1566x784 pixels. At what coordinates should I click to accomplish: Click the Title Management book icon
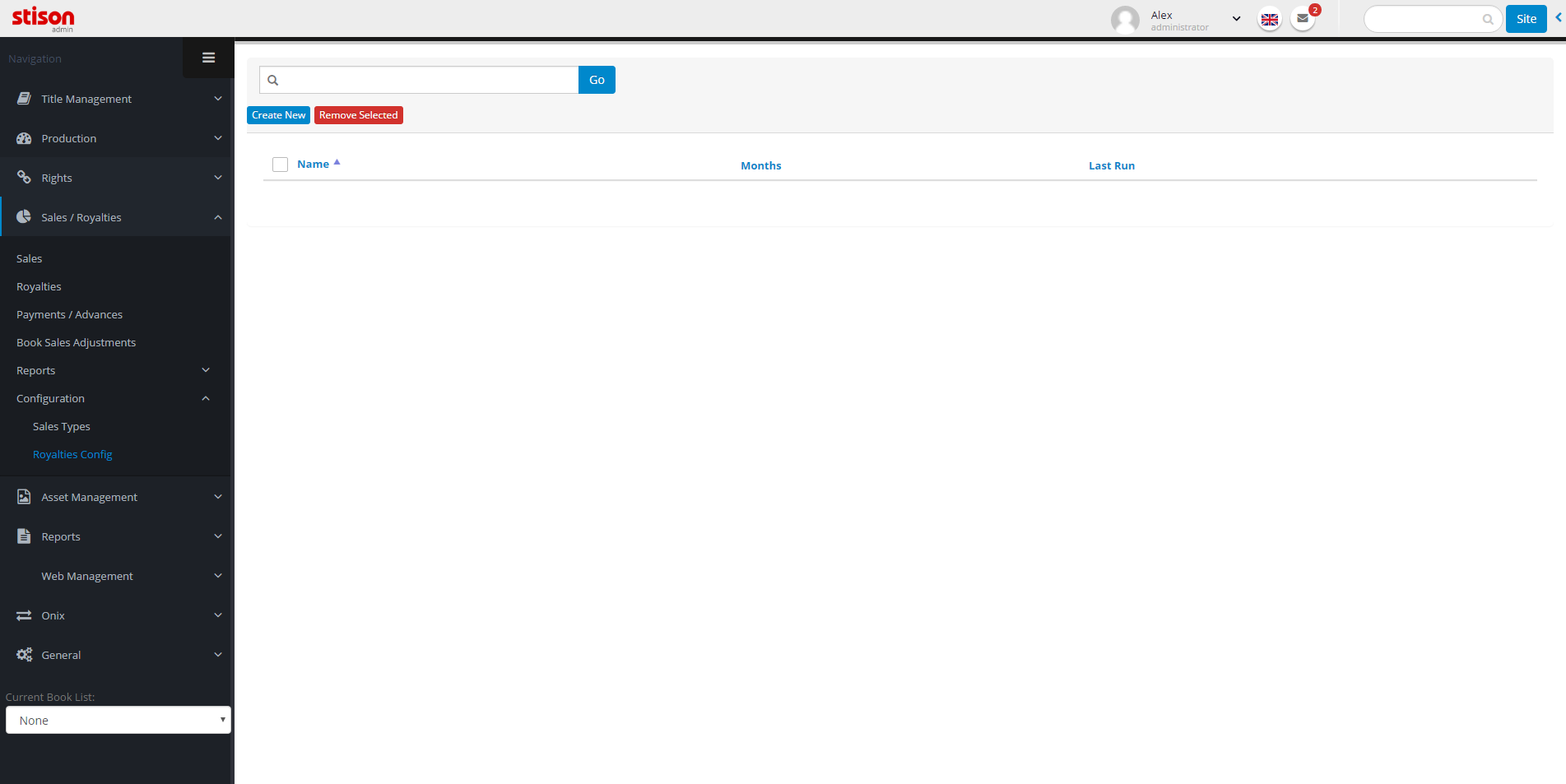[x=24, y=99]
